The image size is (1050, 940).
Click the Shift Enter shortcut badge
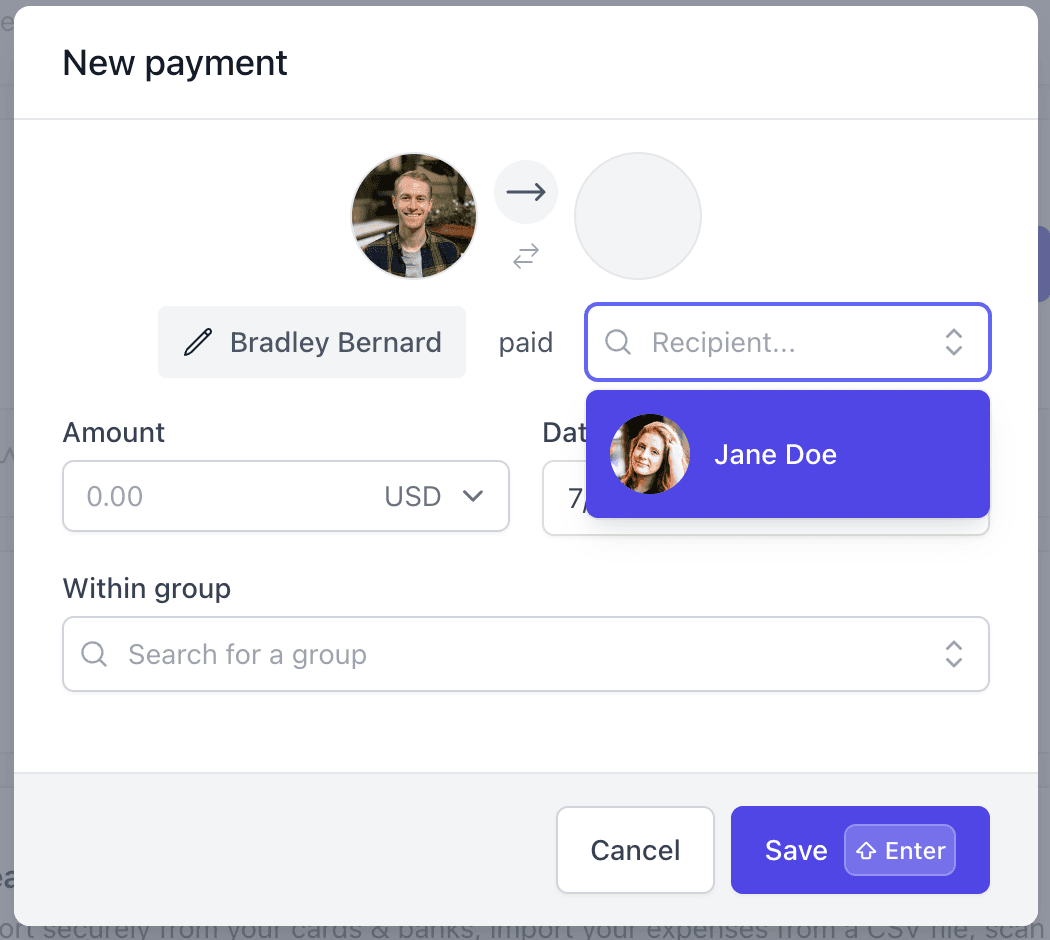[900, 850]
